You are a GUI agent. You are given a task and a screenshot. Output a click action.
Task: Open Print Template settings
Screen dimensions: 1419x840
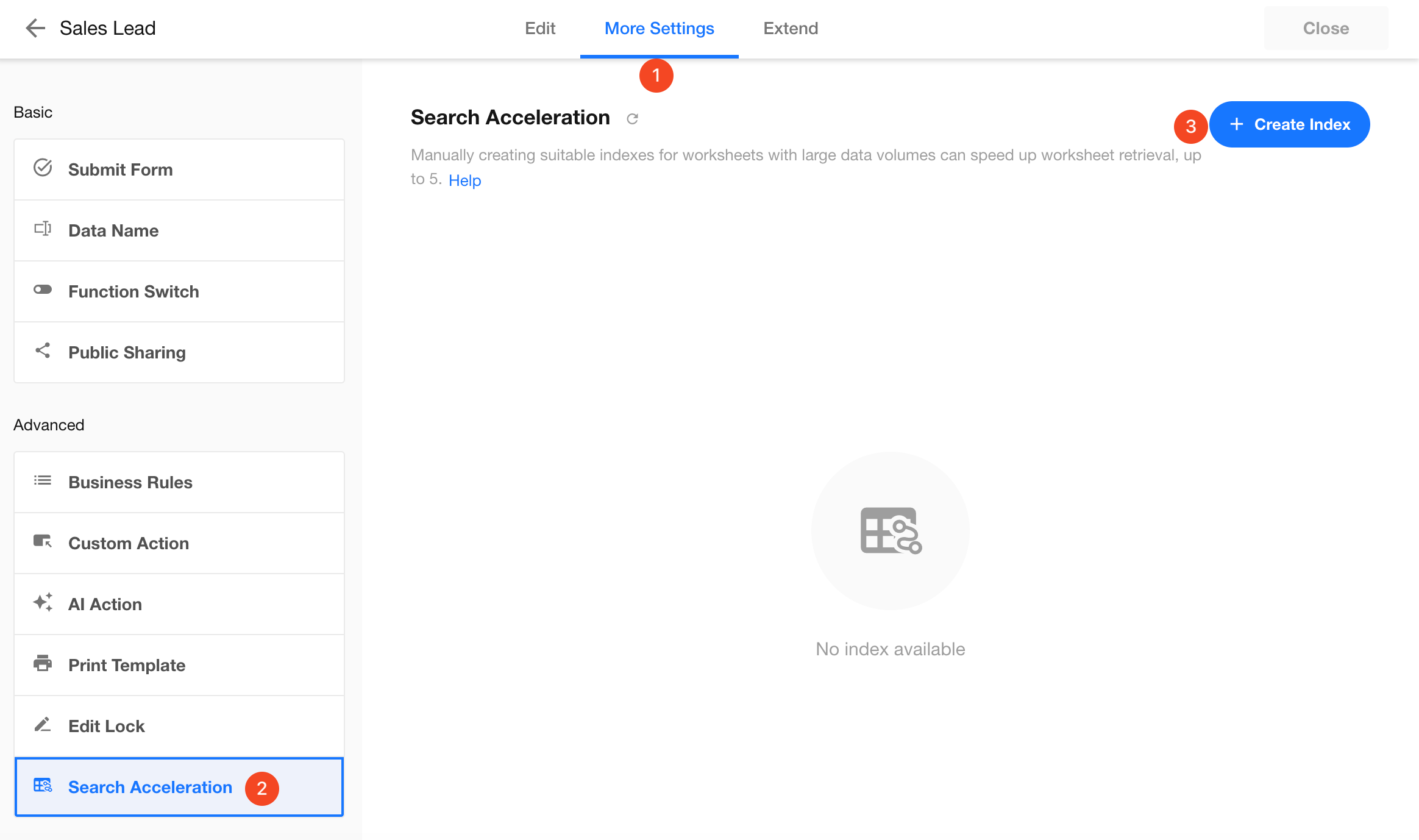179,665
